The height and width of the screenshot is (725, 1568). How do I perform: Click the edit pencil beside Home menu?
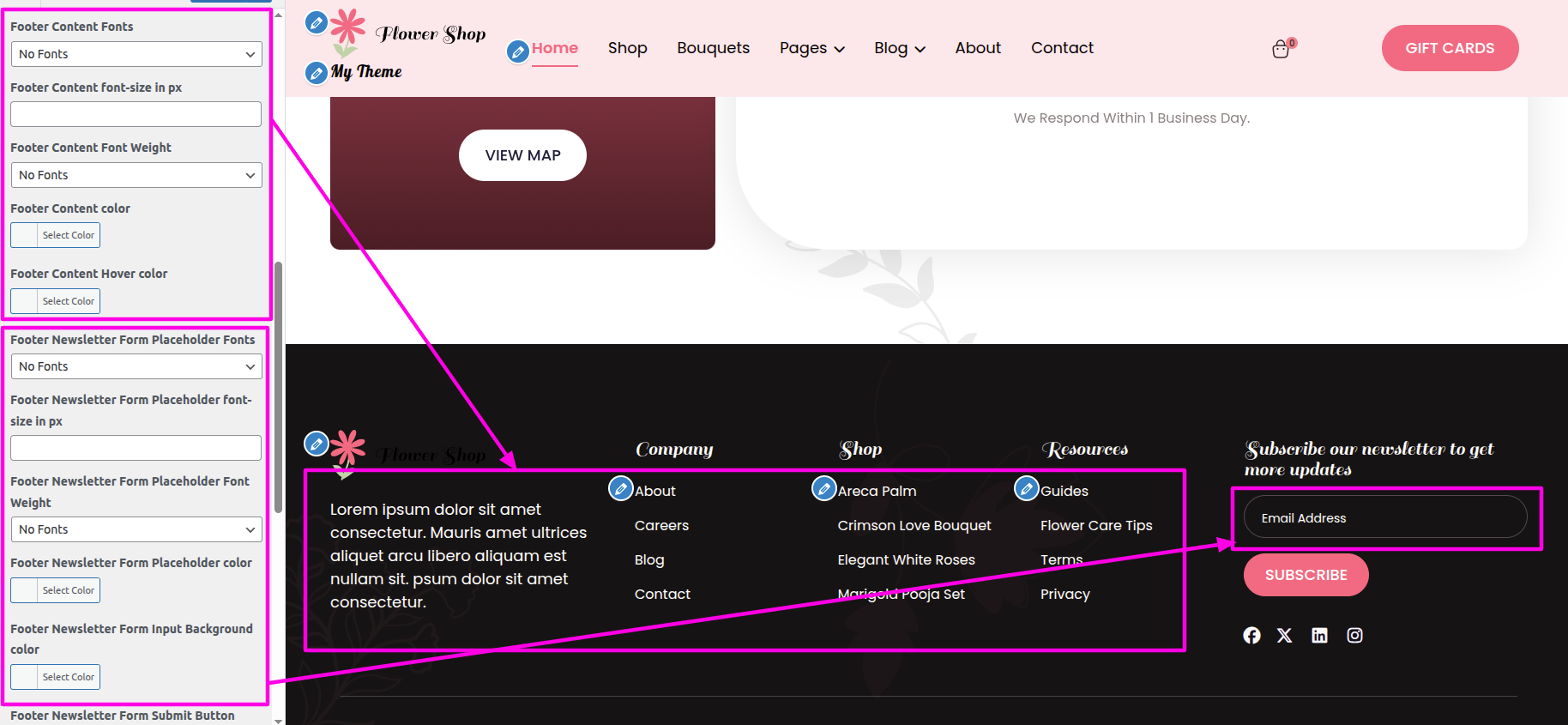pos(517,51)
